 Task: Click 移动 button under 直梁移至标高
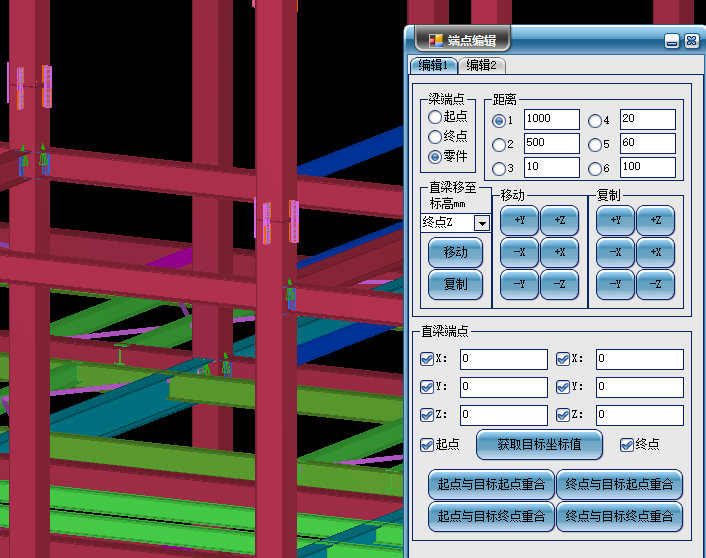click(x=455, y=252)
